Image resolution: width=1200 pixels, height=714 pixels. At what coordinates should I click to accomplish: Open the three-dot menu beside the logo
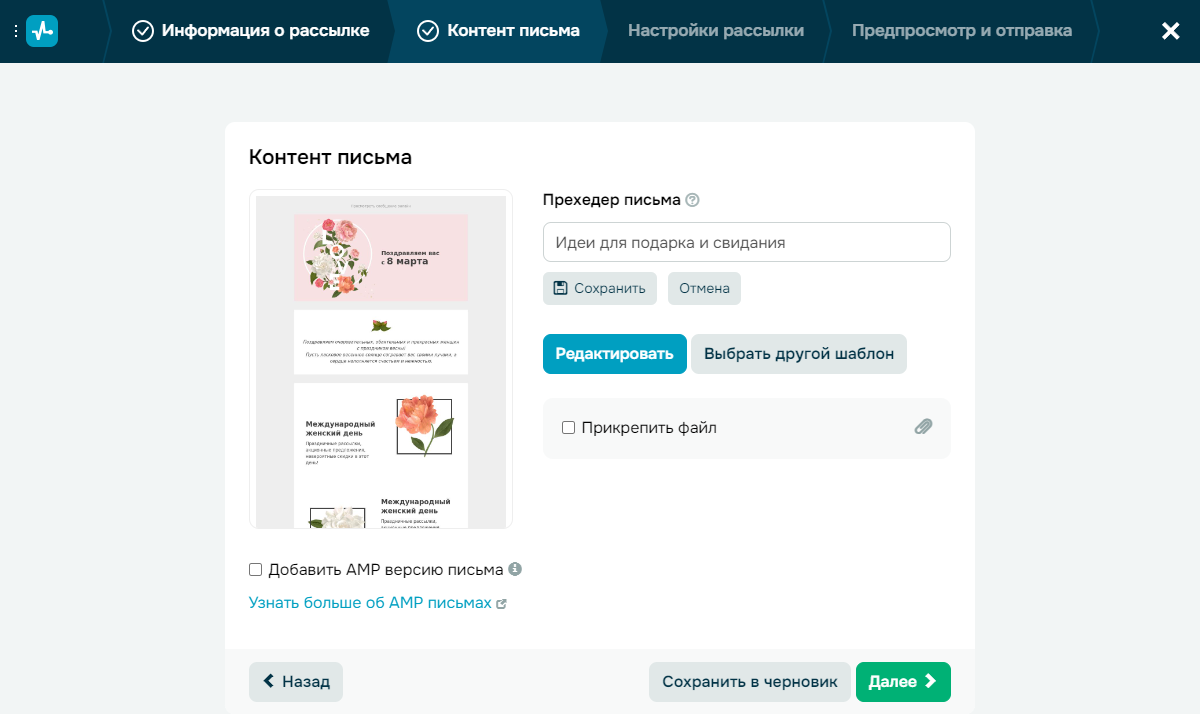point(16,31)
